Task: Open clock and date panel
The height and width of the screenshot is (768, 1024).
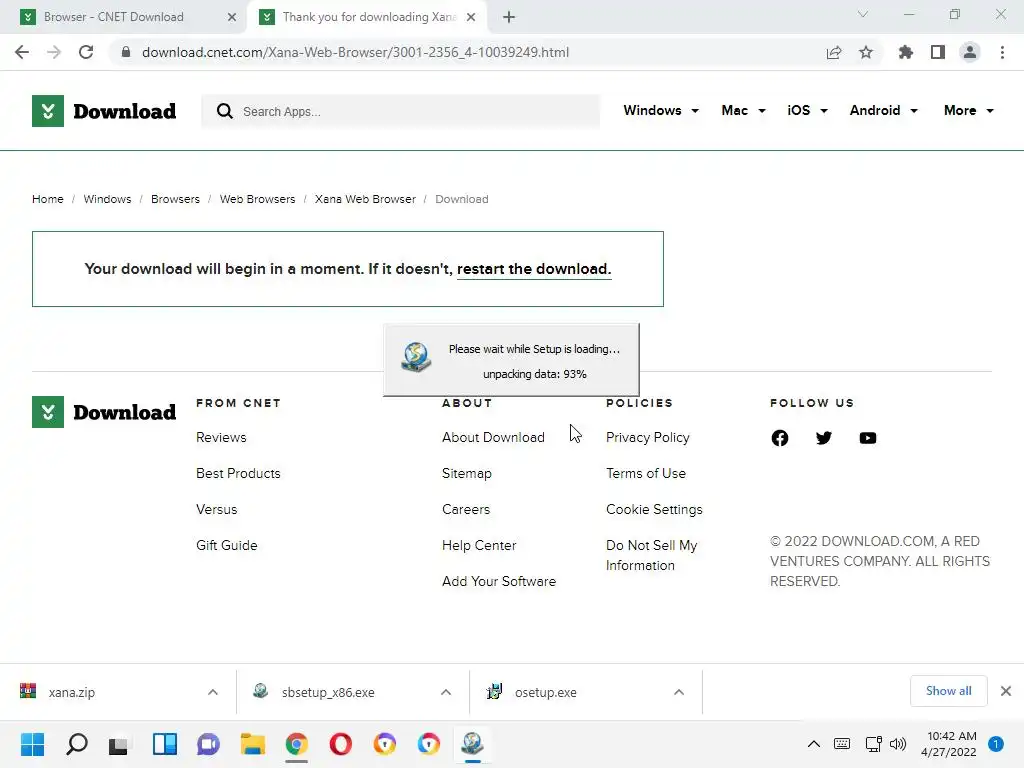Action: pyautogui.click(x=948, y=744)
